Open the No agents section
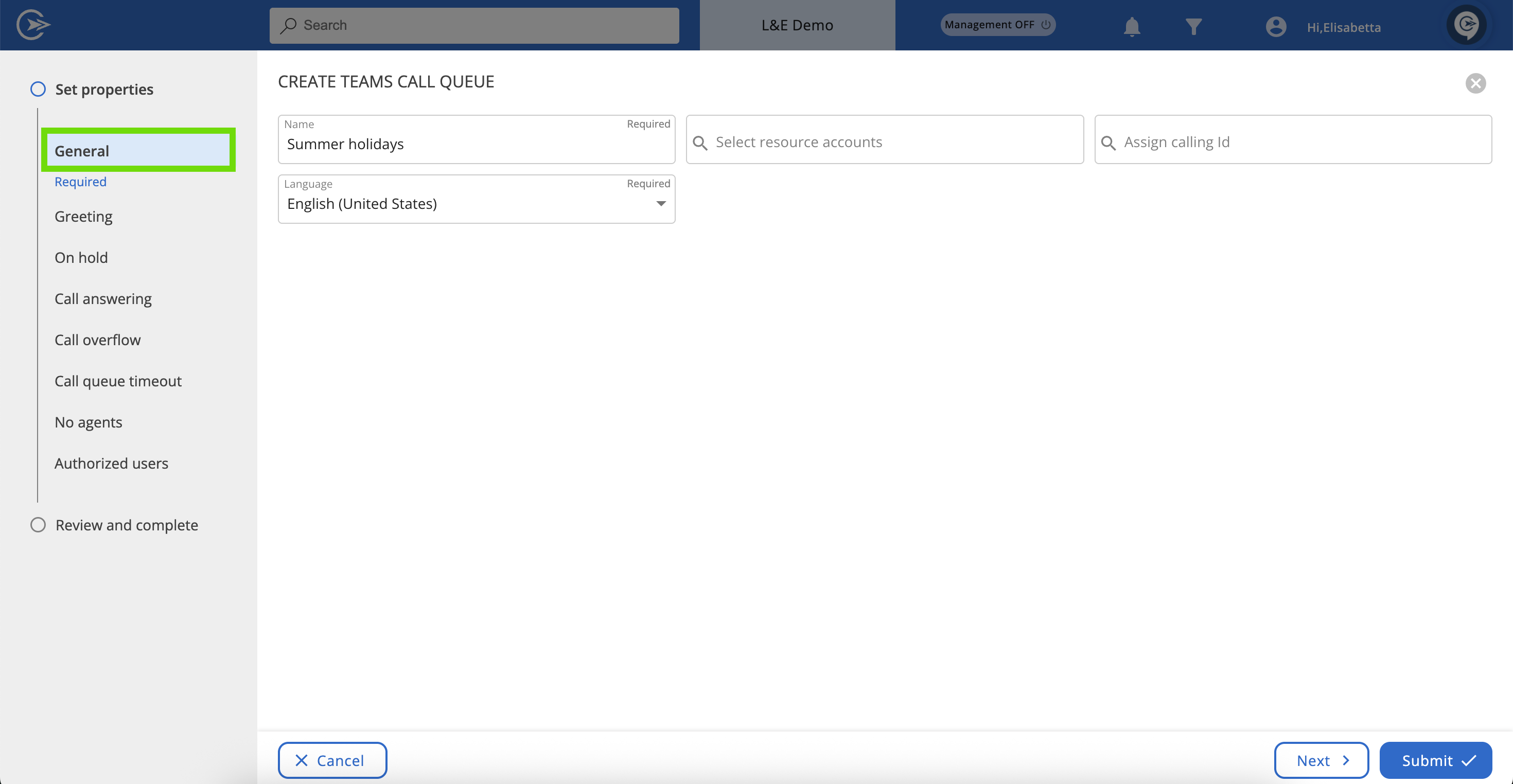 88,422
